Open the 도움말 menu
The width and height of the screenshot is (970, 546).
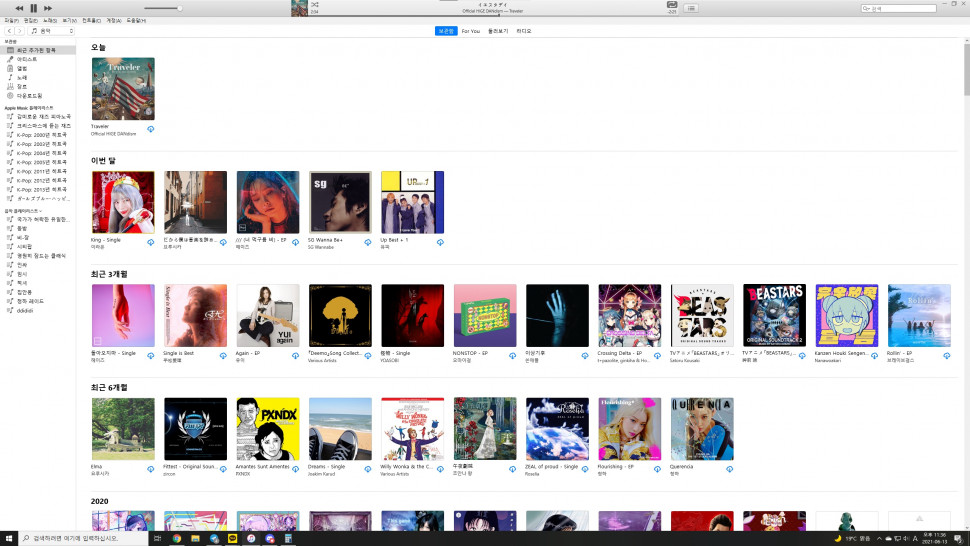click(x=136, y=20)
